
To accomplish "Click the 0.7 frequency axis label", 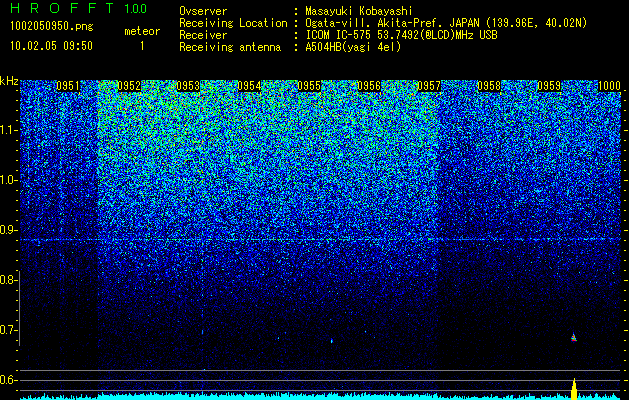I will point(7,330).
